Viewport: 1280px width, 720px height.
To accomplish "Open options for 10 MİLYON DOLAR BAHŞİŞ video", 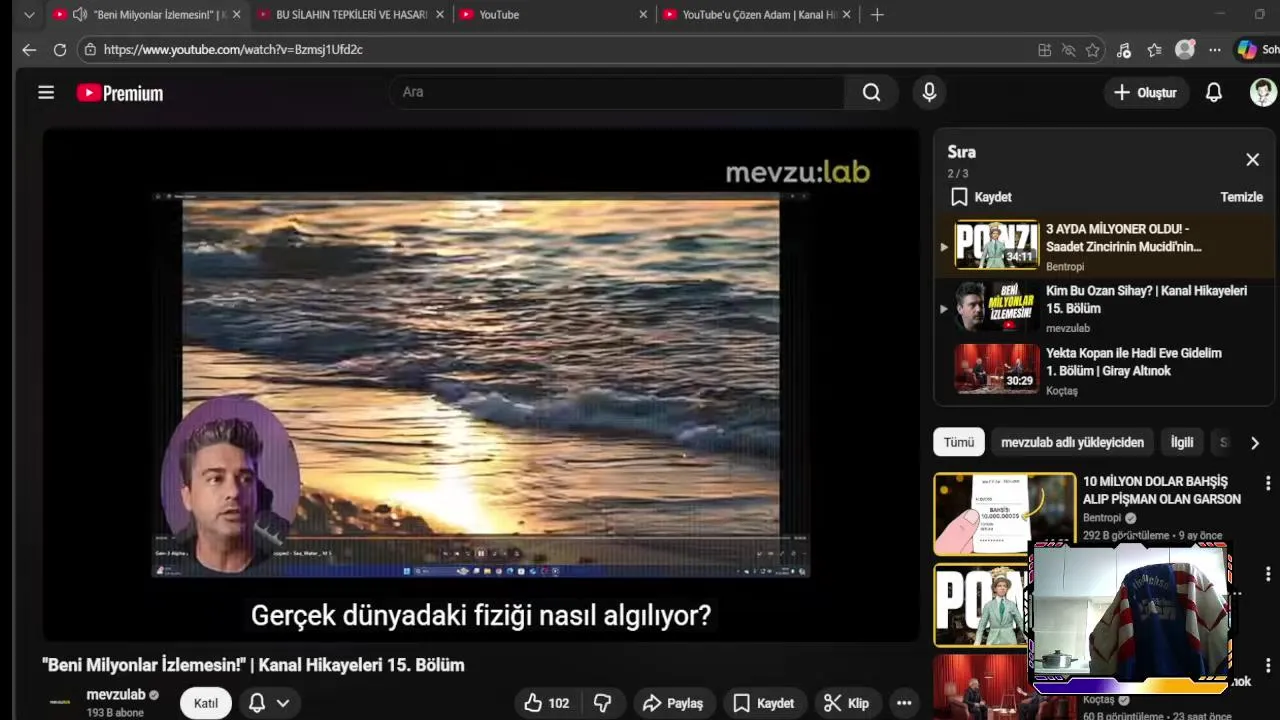I will (1268, 484).
